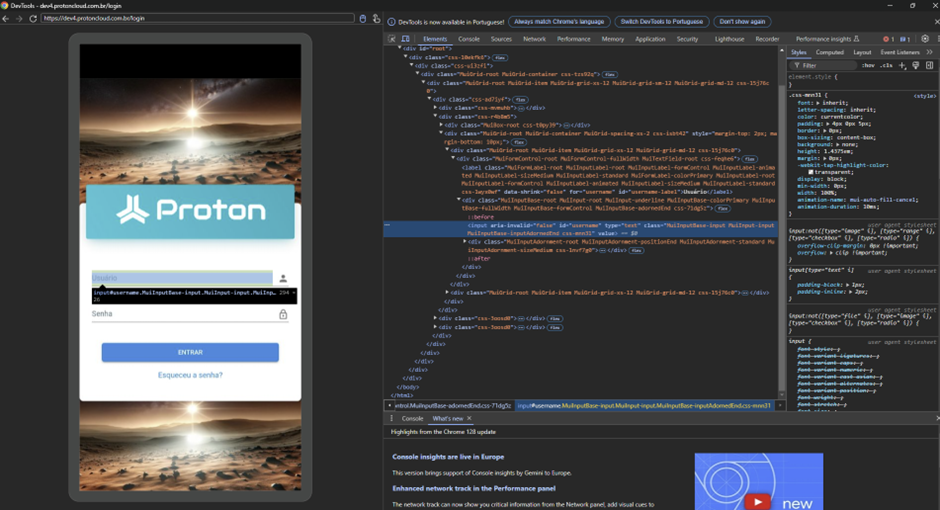Screen dimensions: 940x510
Task: Toggle flex badge on MuiGrid-container css-tzs92q
Action: 610,74
